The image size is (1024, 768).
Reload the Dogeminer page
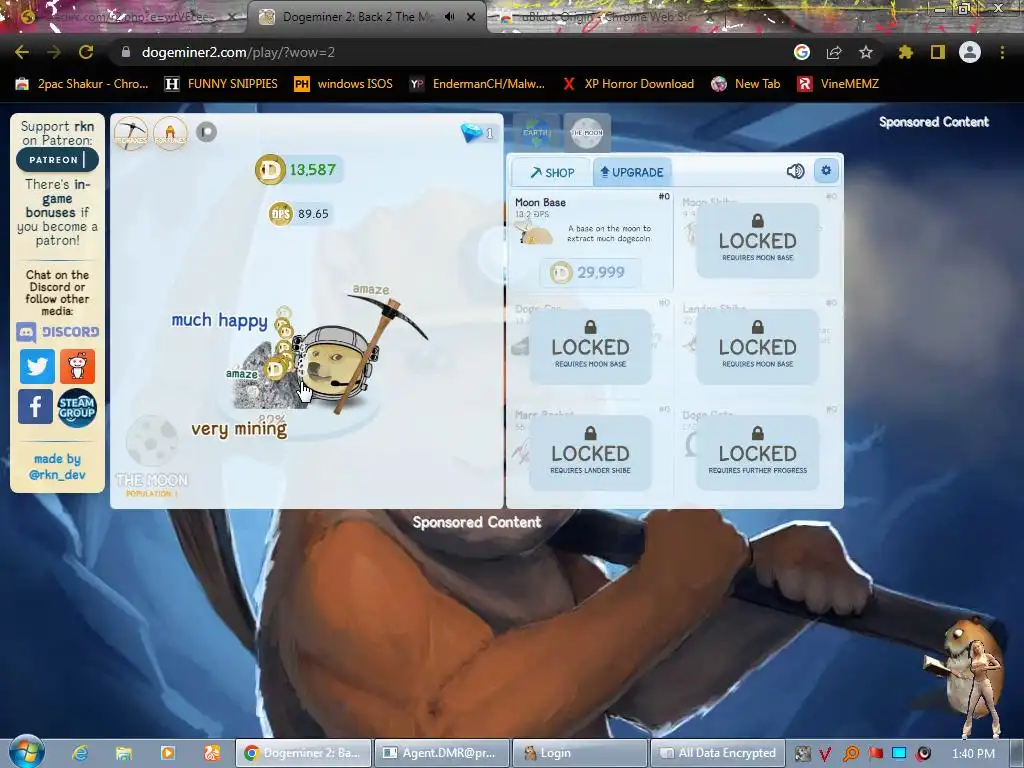(86, 52)
